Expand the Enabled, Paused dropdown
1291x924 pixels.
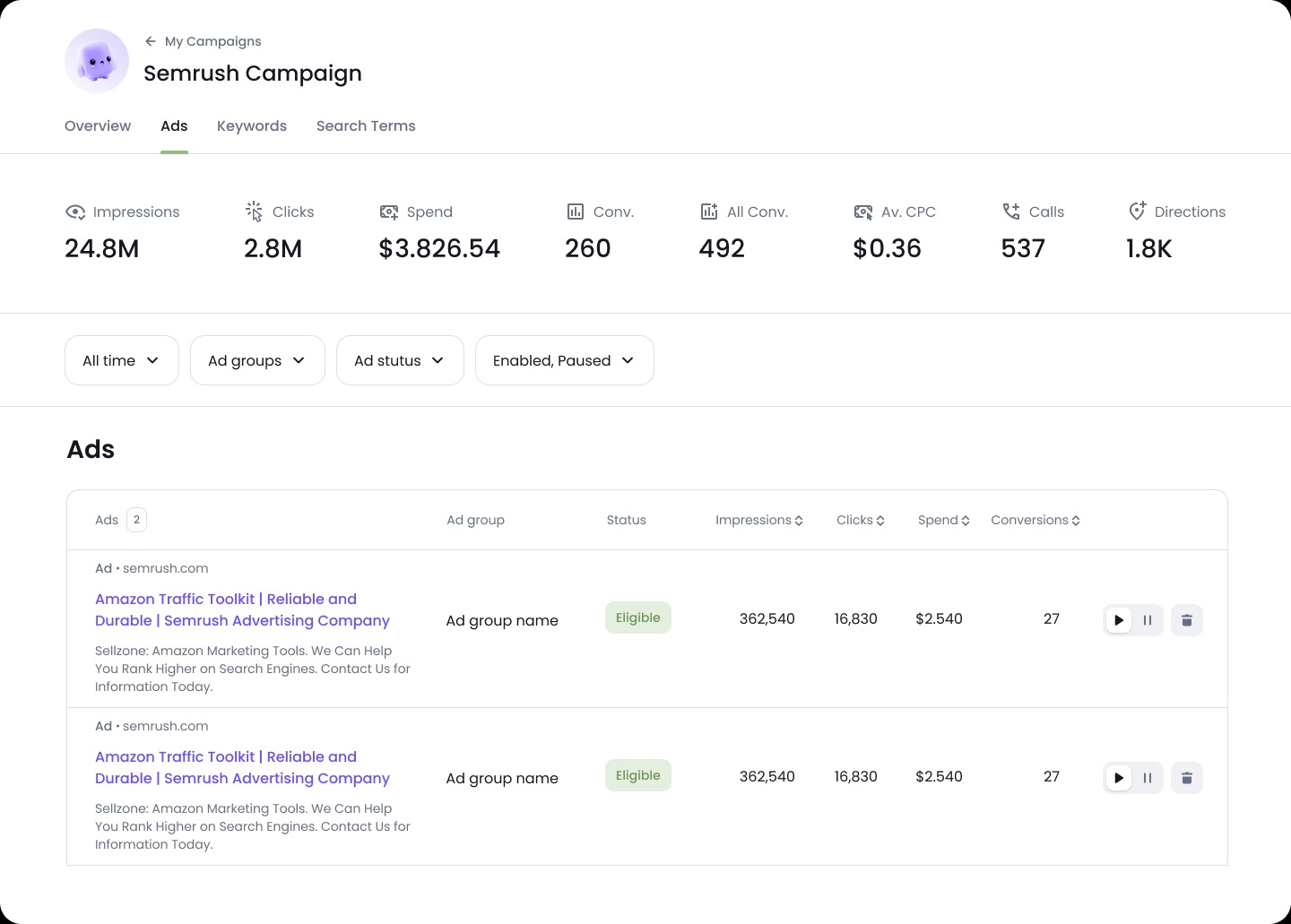click(565, 360)
